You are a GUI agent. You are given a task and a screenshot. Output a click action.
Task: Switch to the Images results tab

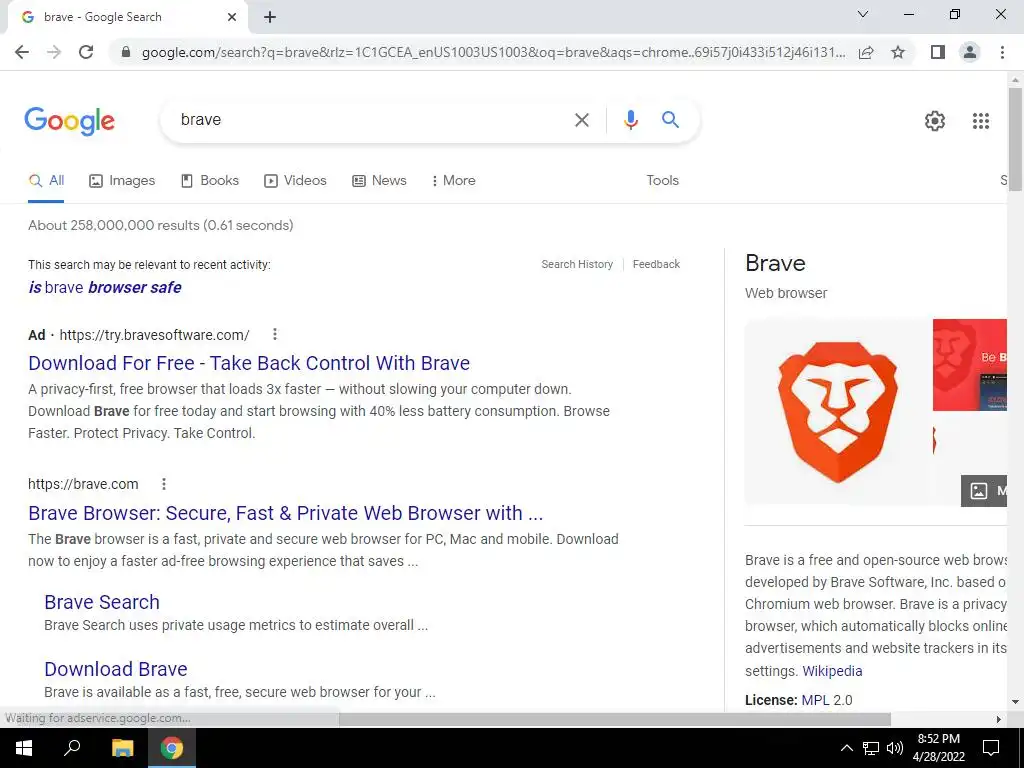(122, 180)
